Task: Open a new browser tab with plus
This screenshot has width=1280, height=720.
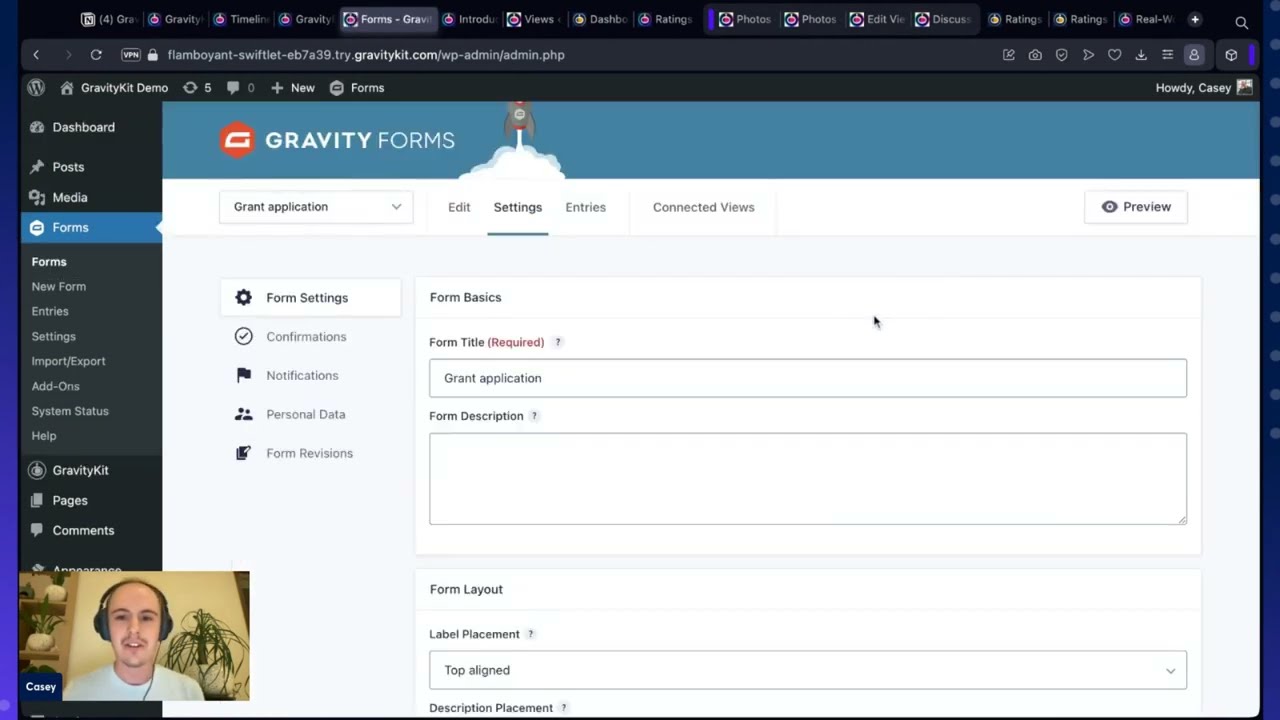Action: pyautogui.click(x=1195, y=19)
